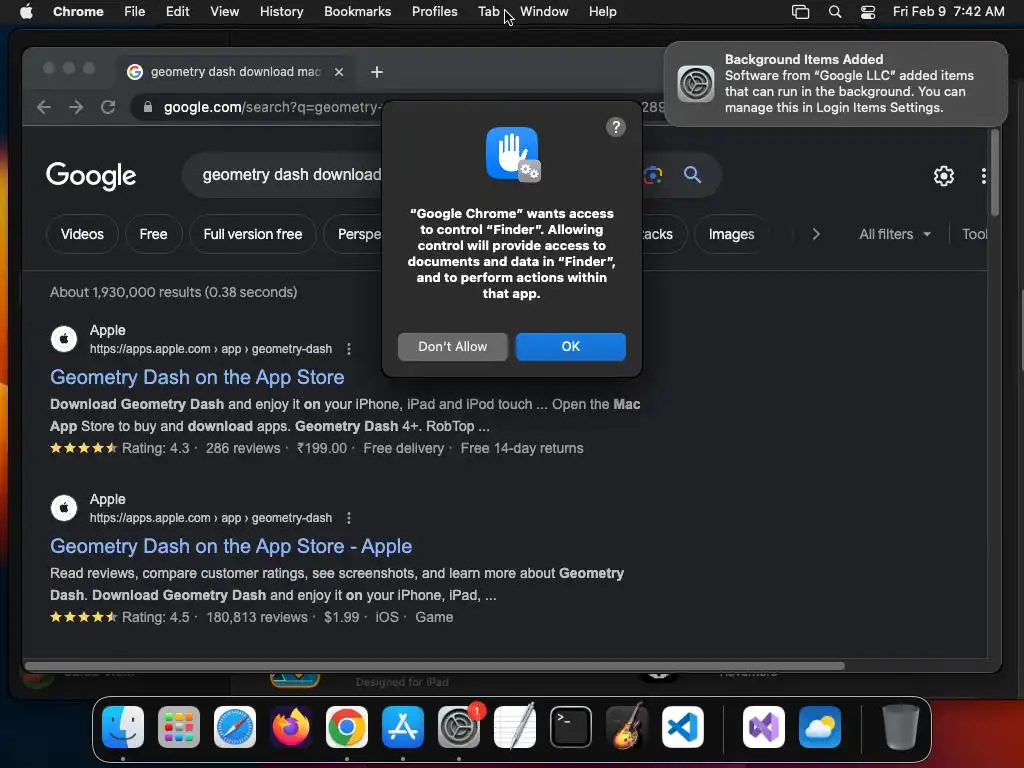Click the Google search text field

pyautogui.click(x=291, y=175)
